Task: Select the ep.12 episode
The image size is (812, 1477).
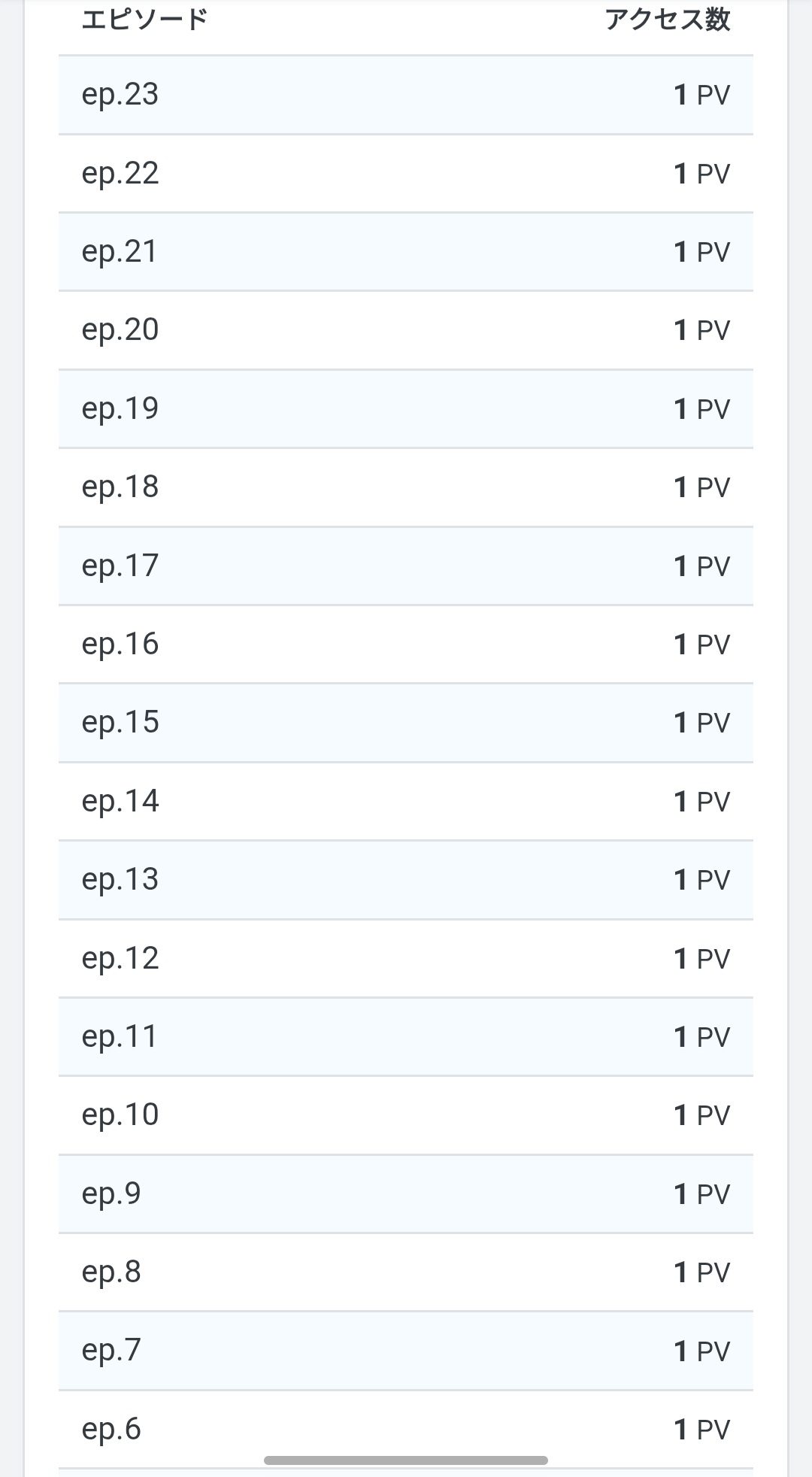Action: (x=406, y=959)
